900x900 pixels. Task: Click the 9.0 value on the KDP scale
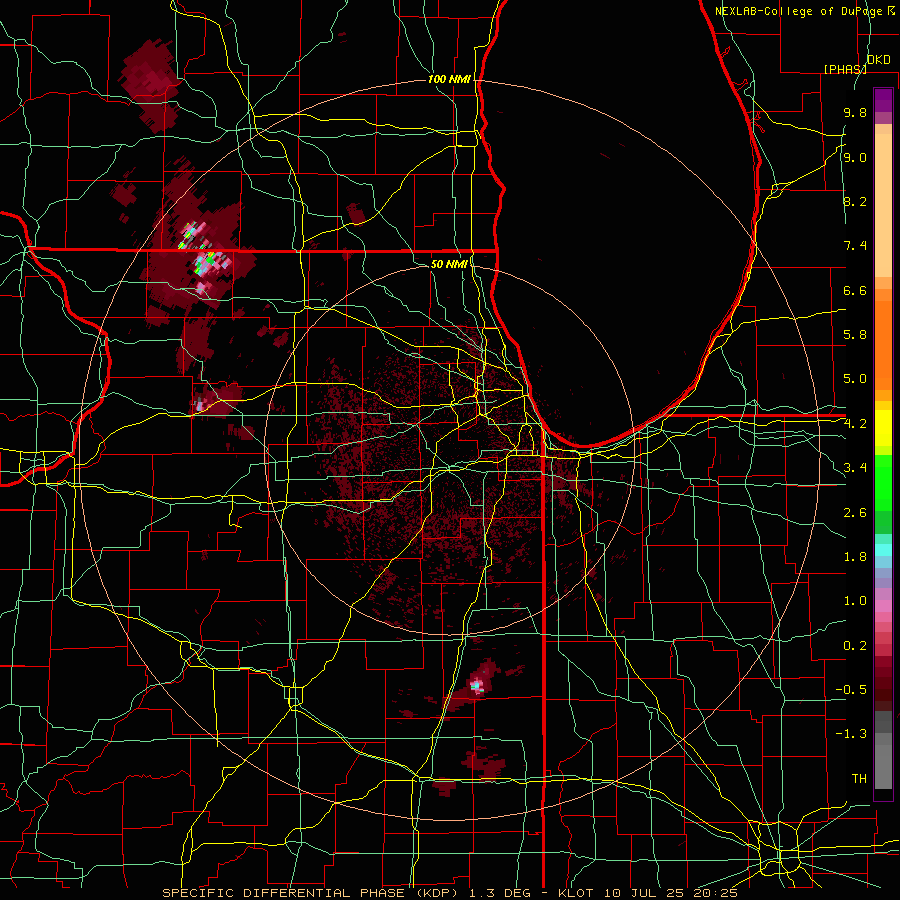[855, 157]
